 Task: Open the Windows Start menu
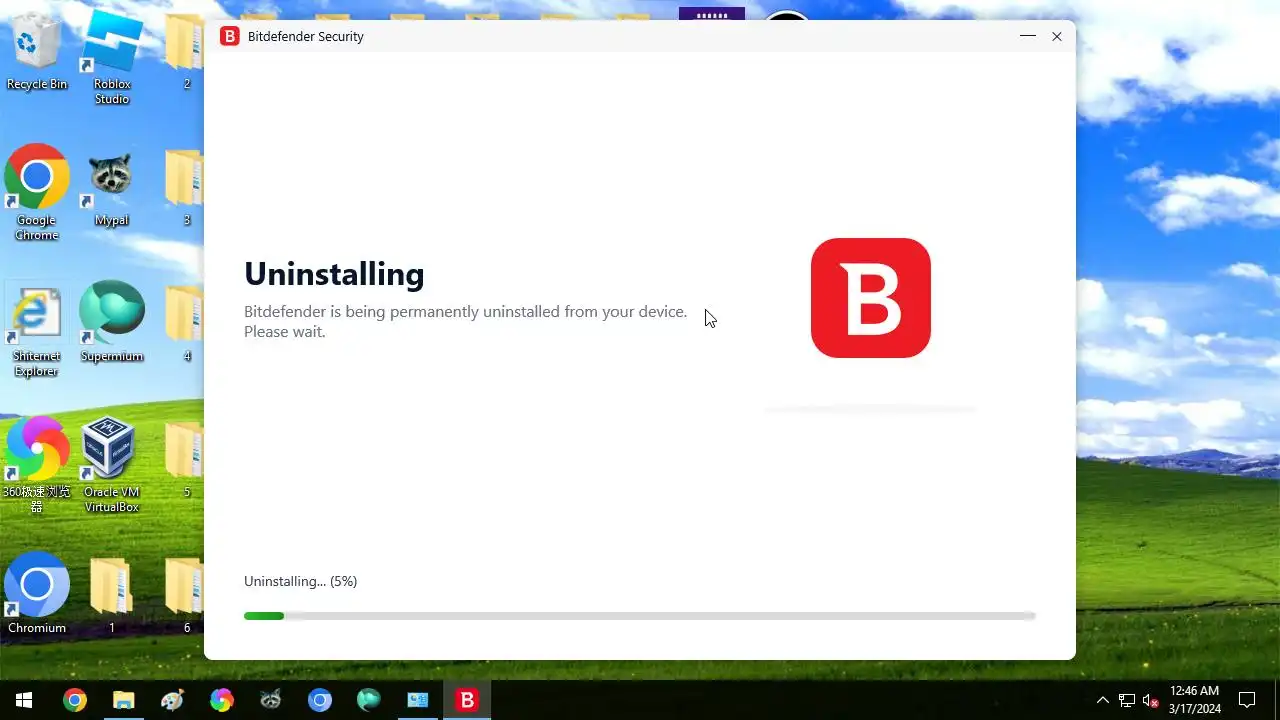24,700
